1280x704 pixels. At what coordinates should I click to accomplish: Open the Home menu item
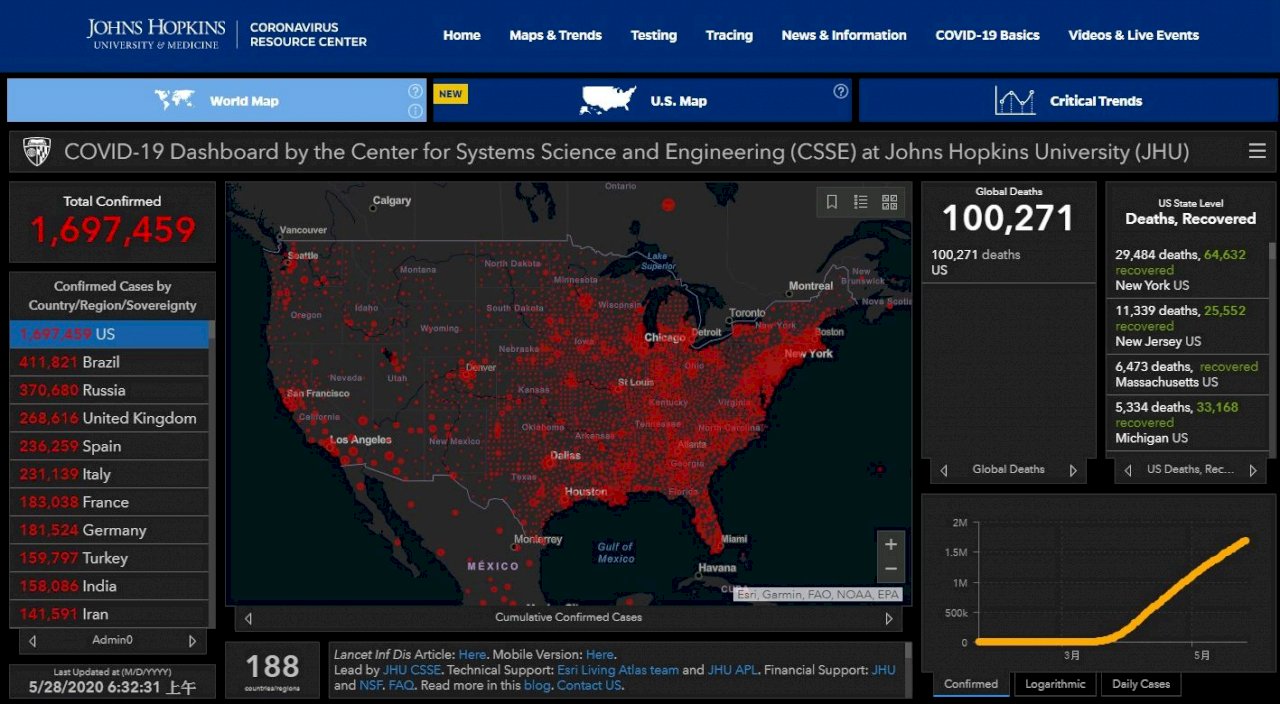coord(462,35)
